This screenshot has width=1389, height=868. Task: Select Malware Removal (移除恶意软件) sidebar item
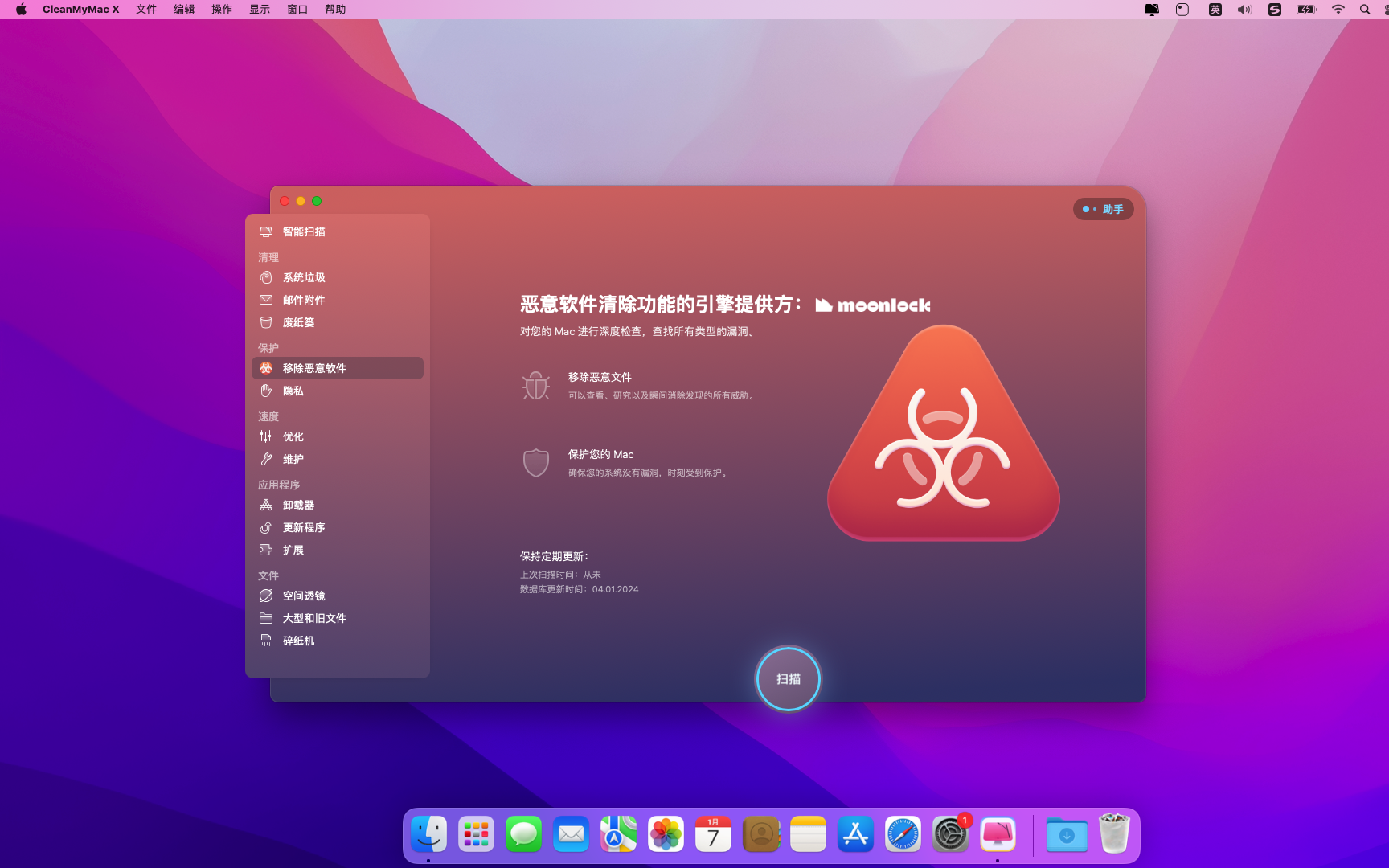tap(313, 368)
